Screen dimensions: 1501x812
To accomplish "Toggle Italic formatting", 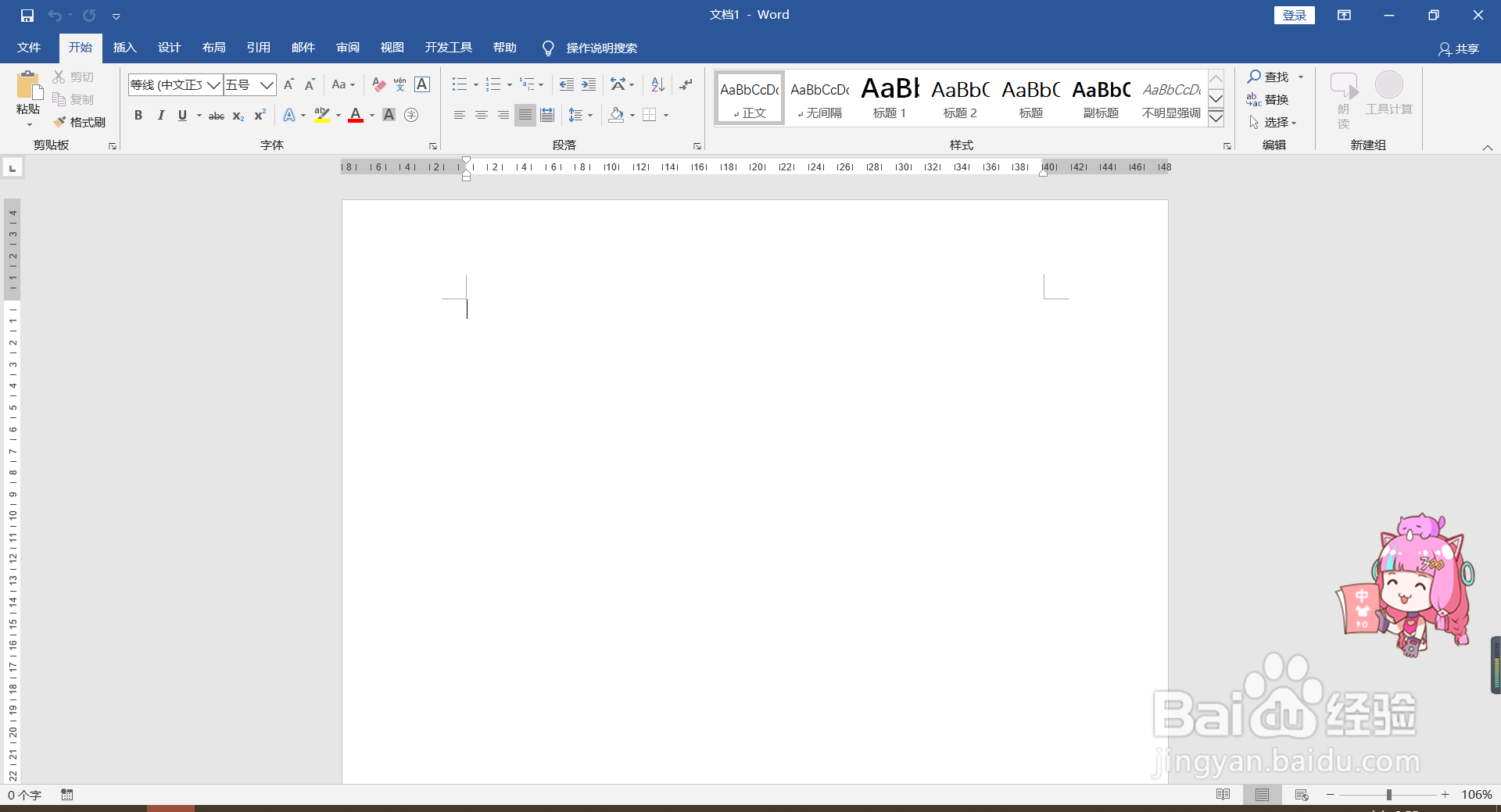I will pyautogui.click(x=160, y=115).
